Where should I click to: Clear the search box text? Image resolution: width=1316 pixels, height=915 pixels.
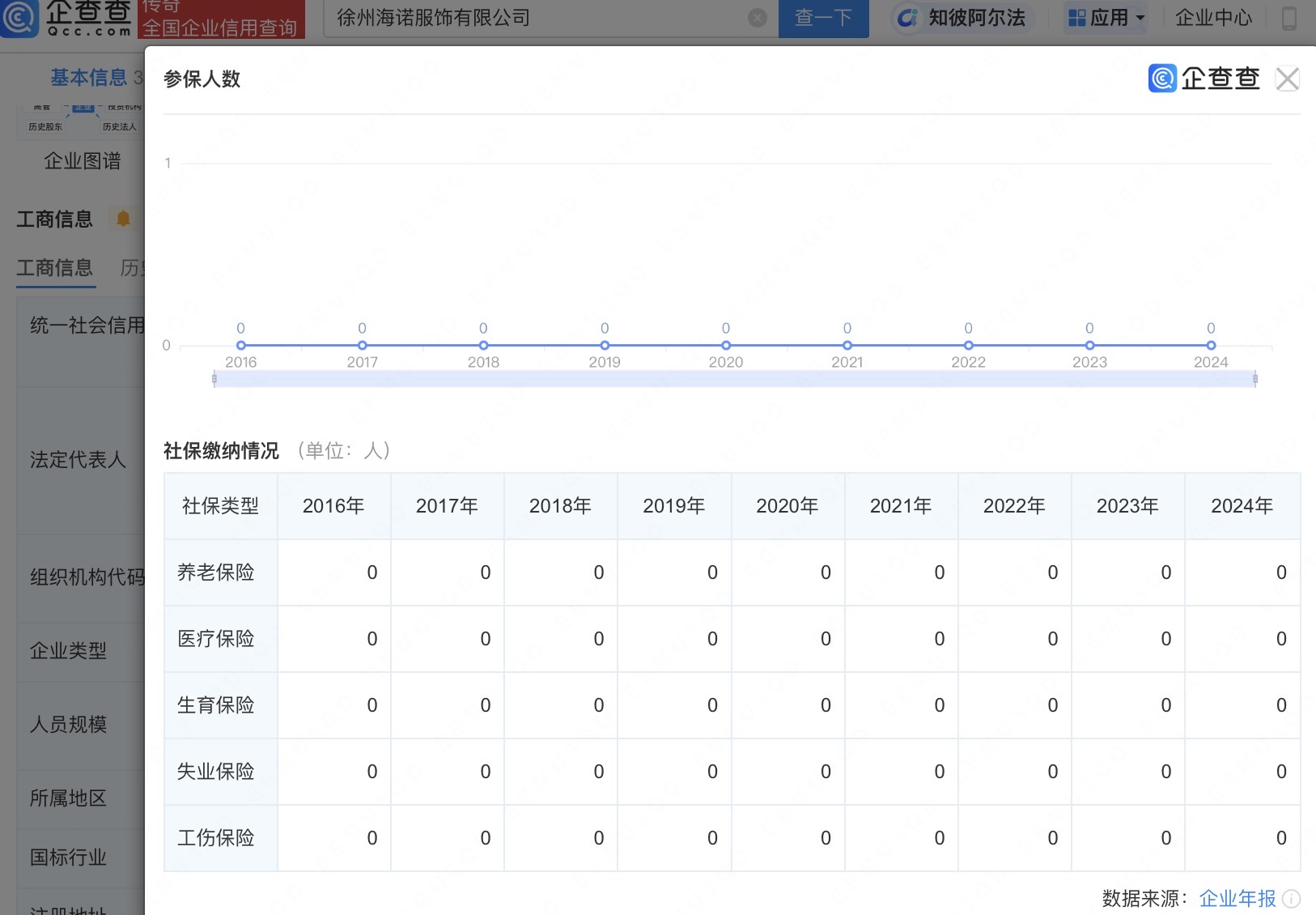[x=758, y=18]
